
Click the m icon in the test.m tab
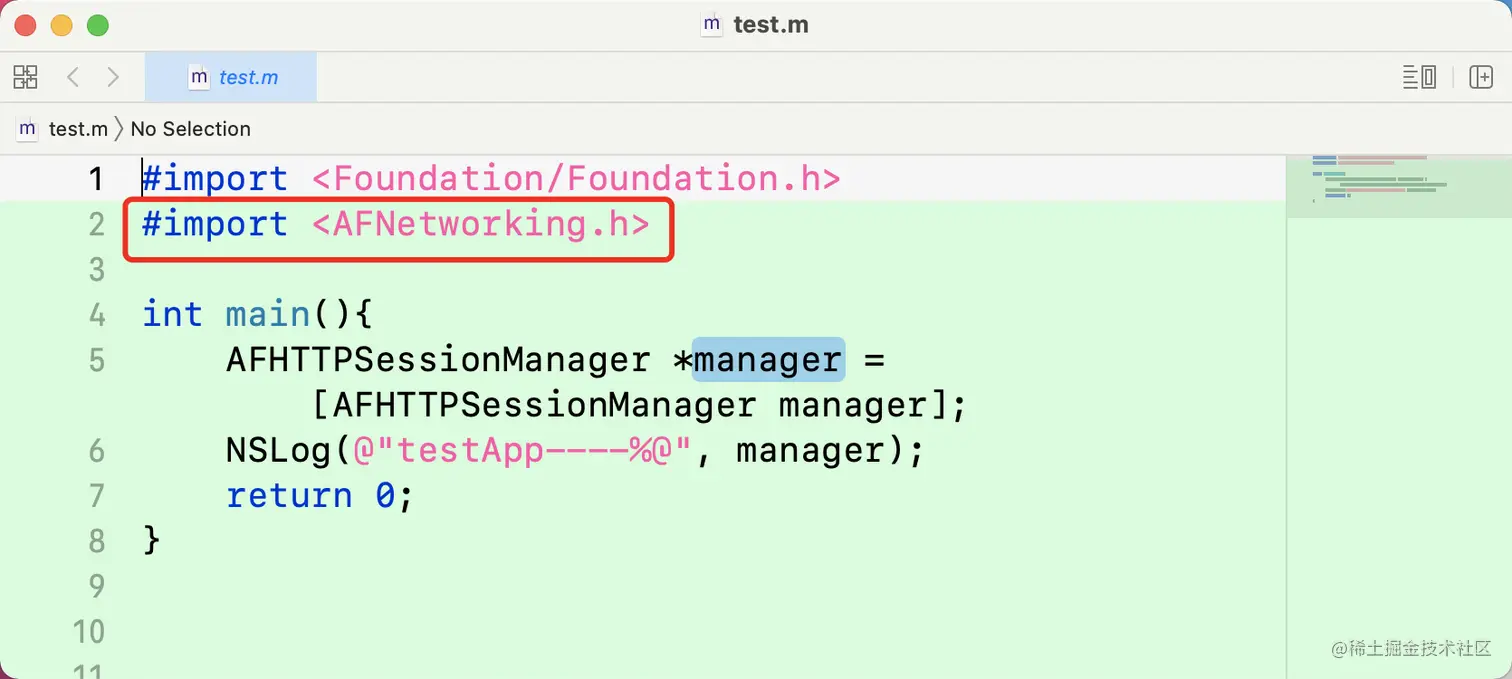[x=199, y=77]
